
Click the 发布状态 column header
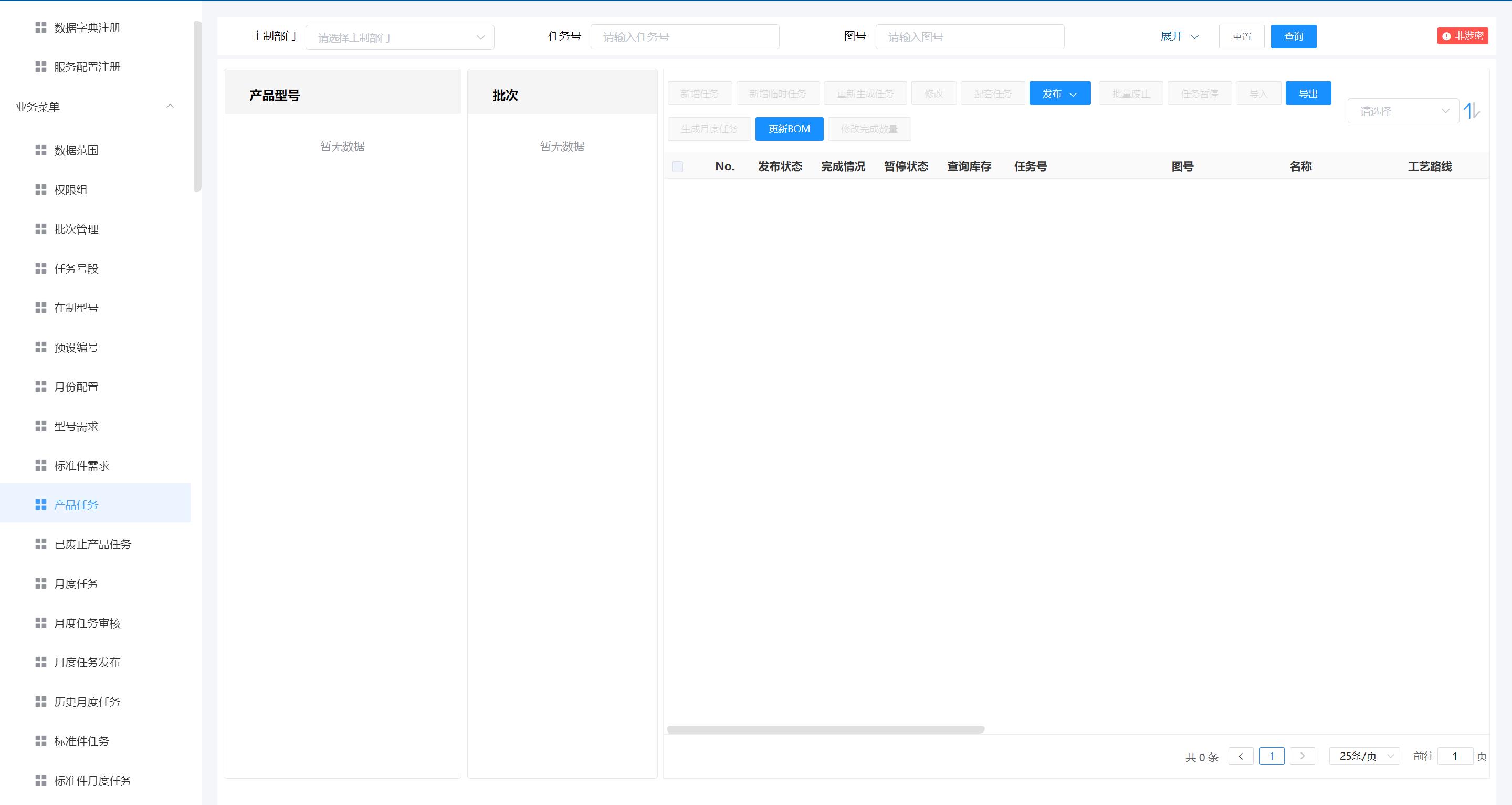coord(780,166)
